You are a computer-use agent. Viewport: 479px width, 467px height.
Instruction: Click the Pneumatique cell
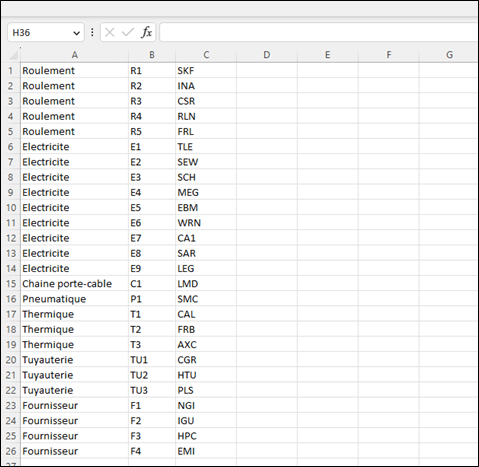(75, 299)
